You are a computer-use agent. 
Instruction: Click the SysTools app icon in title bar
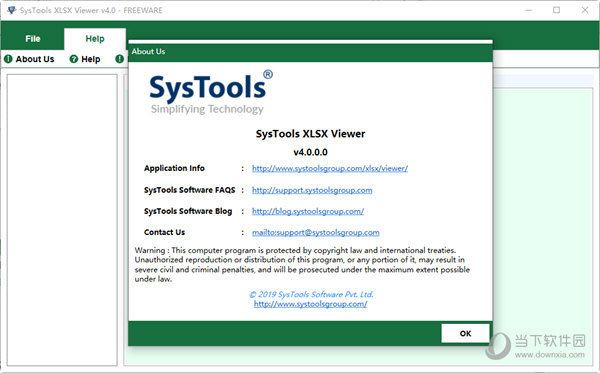[11, 10]
